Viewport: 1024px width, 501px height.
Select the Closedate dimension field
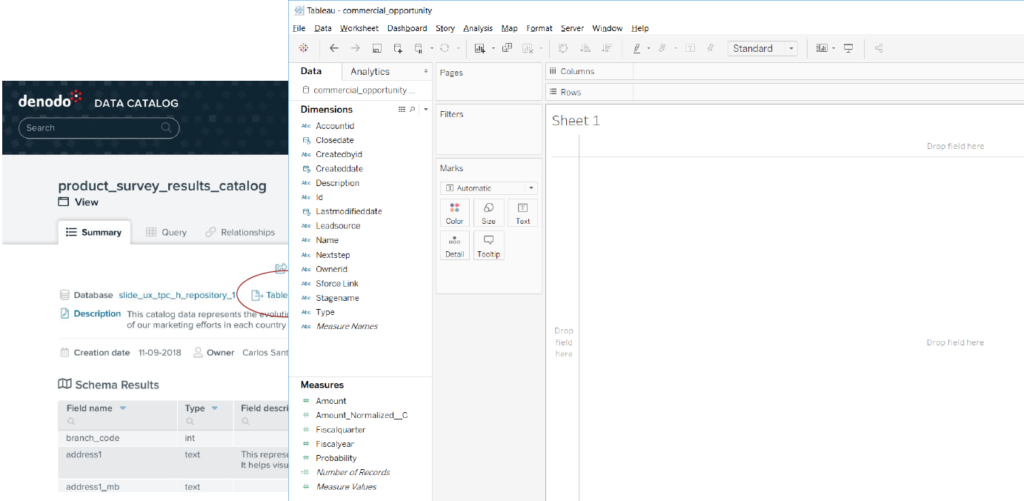pyautogui.click(x=334, y=140)
